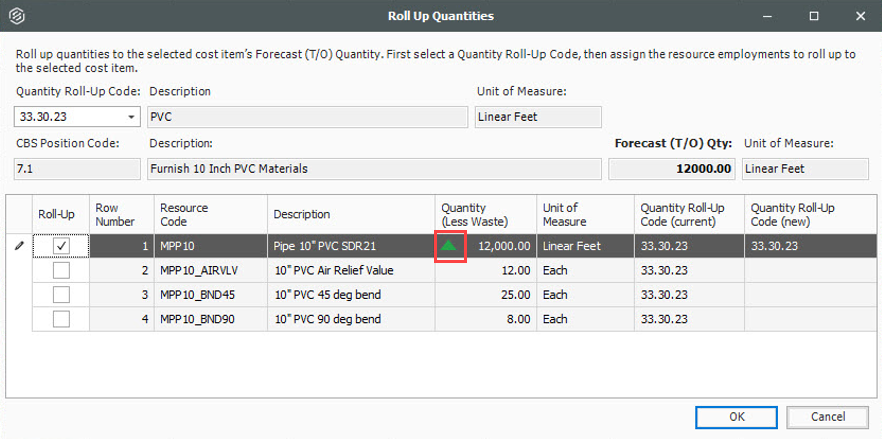Enable Roll-Up for MPP10_BND45 row
The width and height of the screenshot is (882, 439).
61,295
